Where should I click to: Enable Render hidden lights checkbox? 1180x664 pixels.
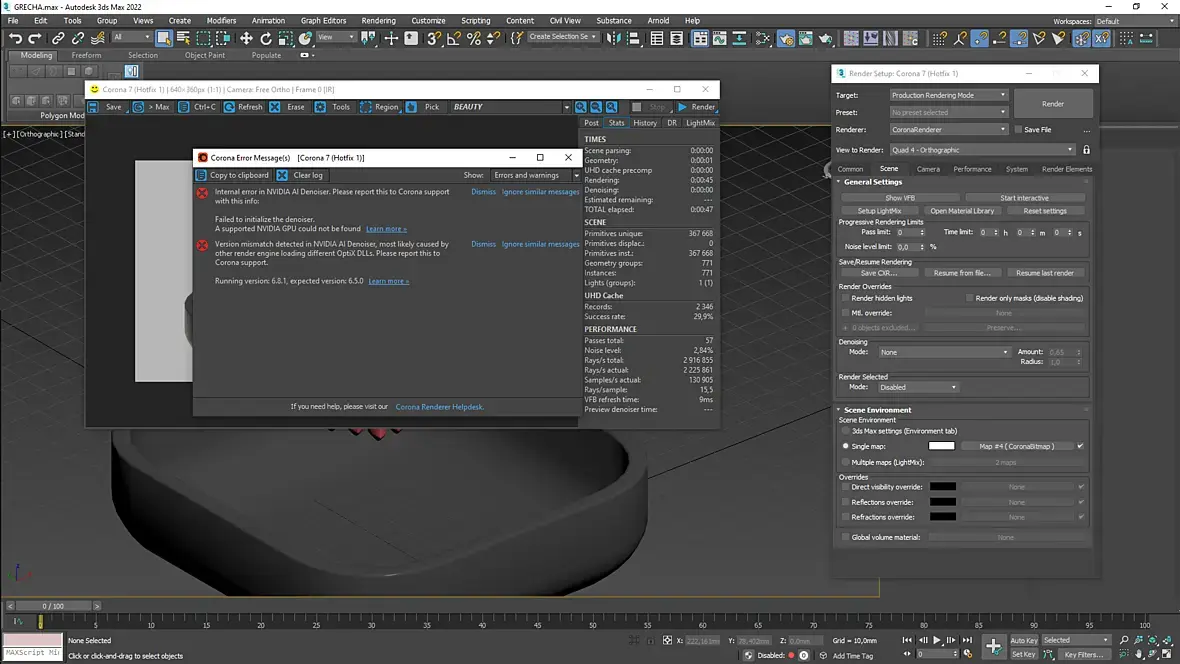845,298
